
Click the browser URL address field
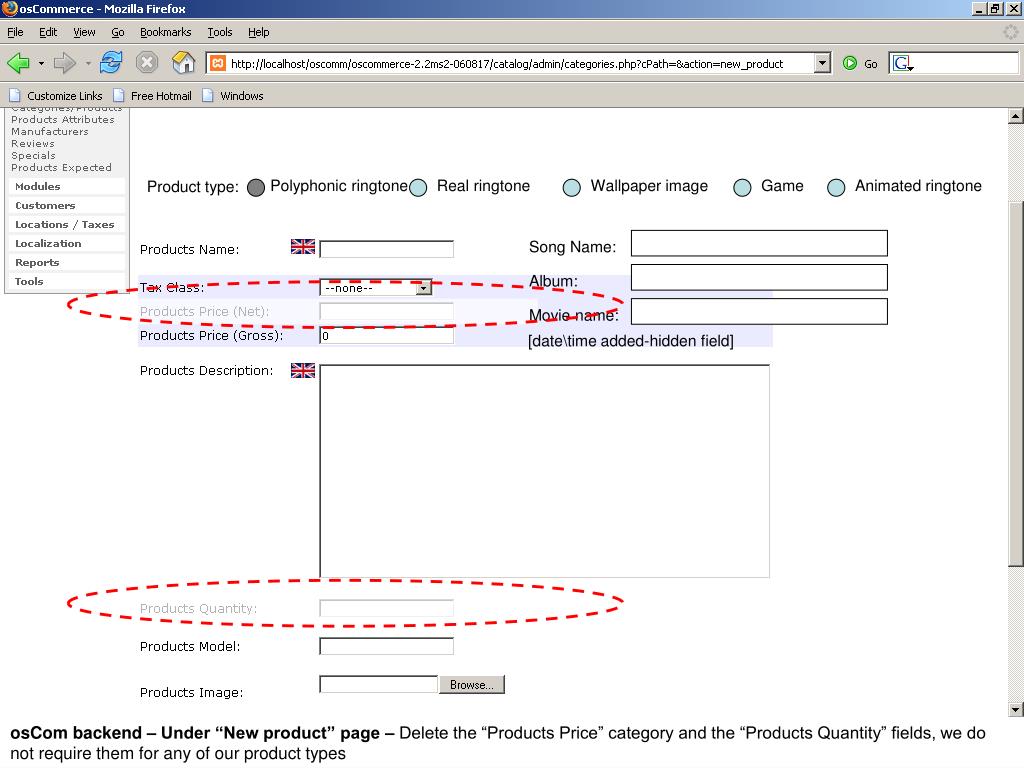tap(519, 63)
